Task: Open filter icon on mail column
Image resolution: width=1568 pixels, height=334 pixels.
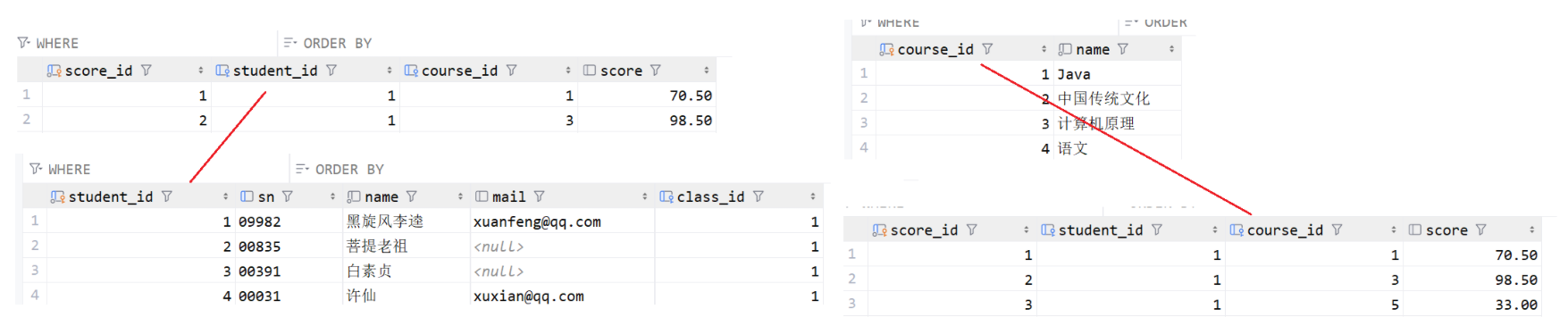Action: 540,196
